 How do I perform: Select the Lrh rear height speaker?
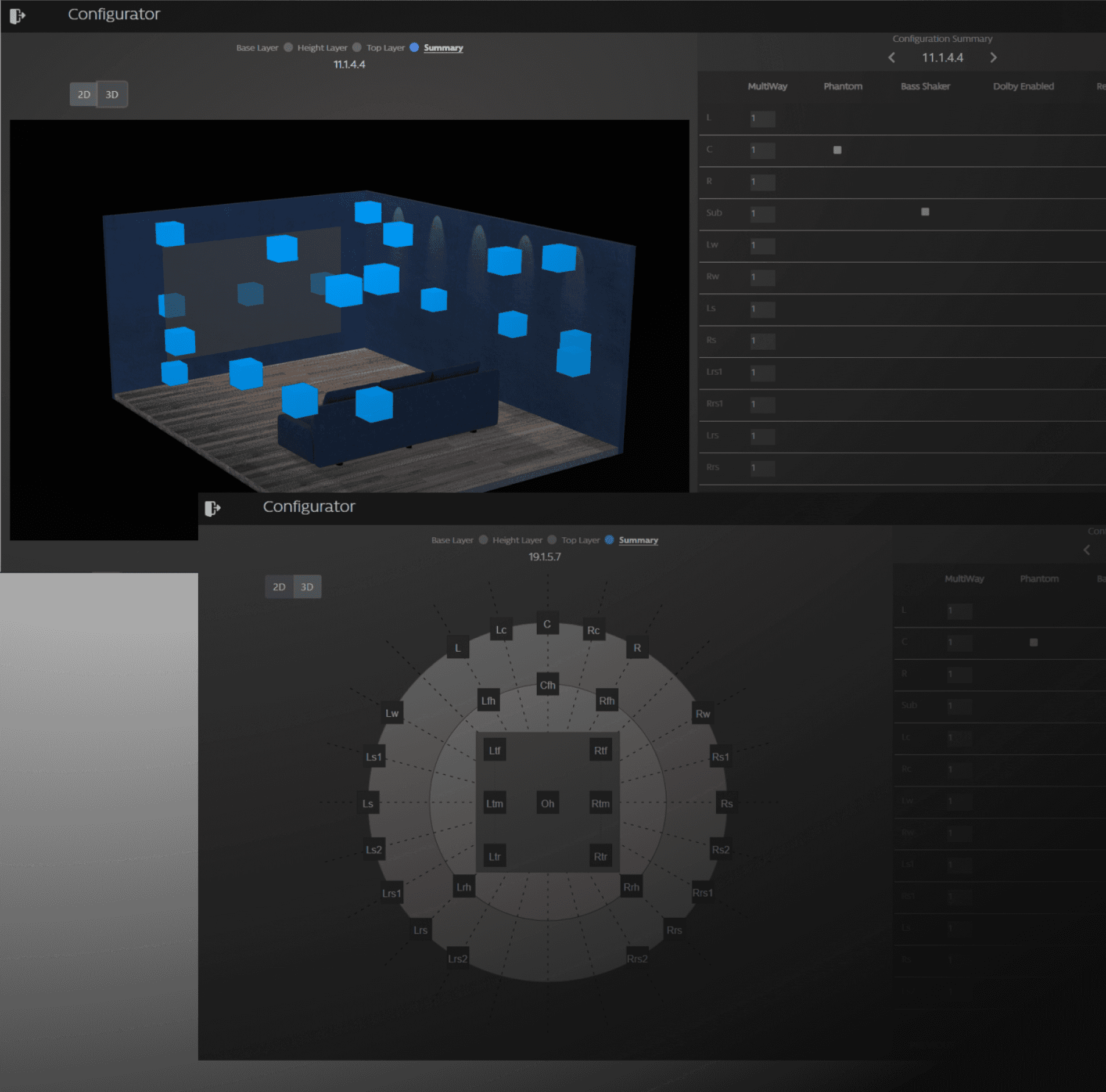point(464,887)
